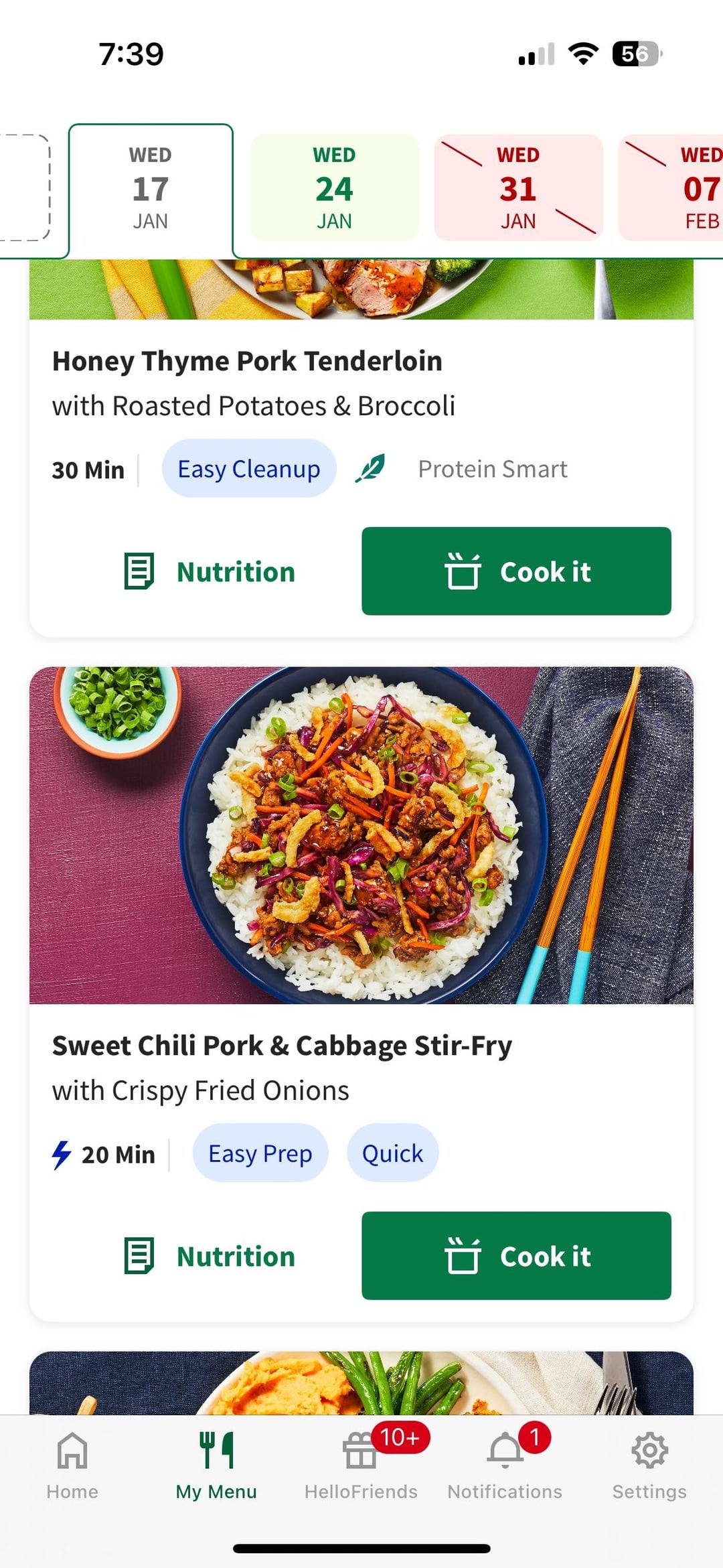Open the Home tab icon
This screenshot has width=723, height=1568.
coord(72,1451)
